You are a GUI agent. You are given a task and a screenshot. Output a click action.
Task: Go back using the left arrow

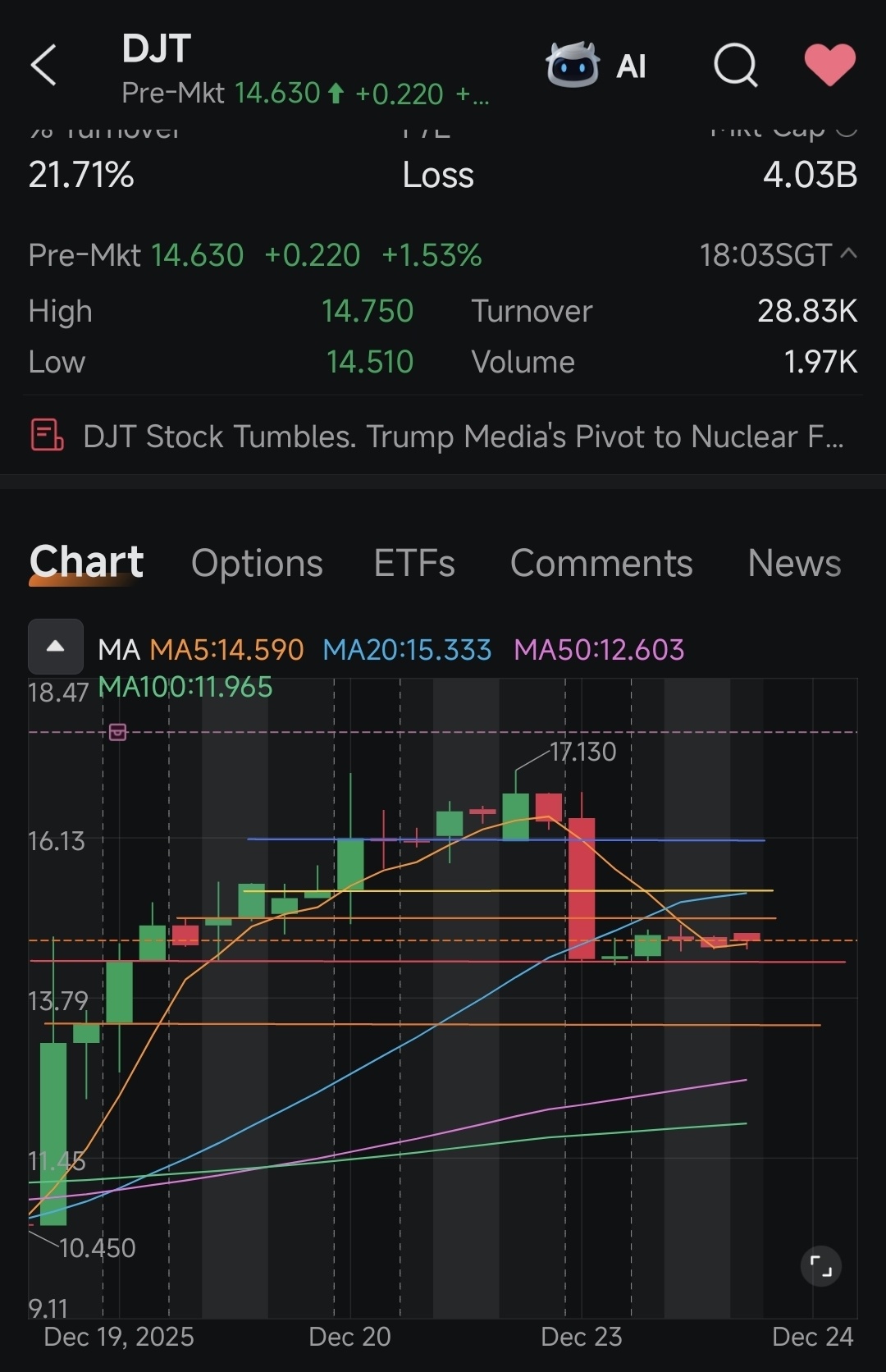[43, 65]
